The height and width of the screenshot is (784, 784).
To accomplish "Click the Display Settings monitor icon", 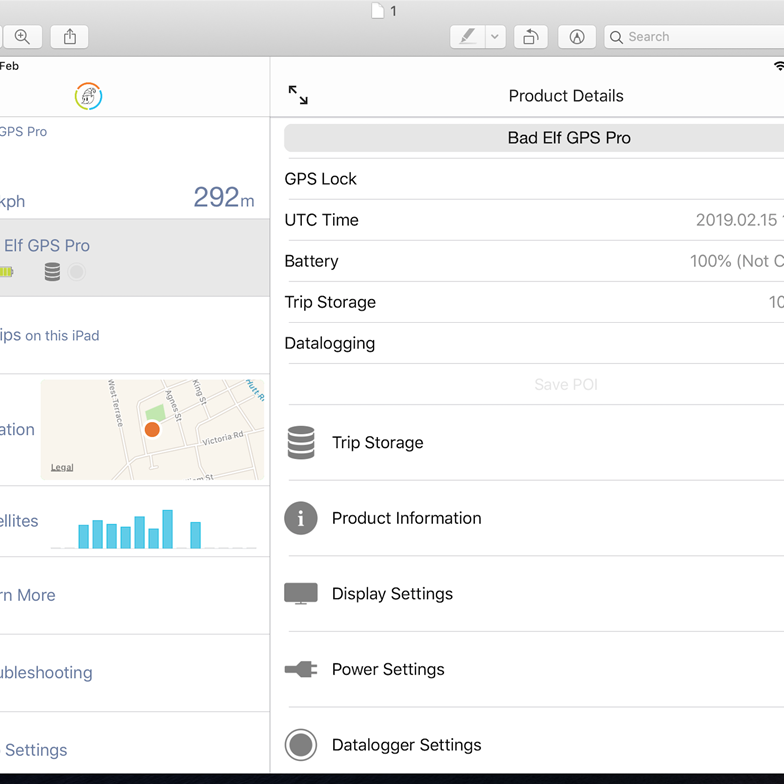I will coord(301,594).
